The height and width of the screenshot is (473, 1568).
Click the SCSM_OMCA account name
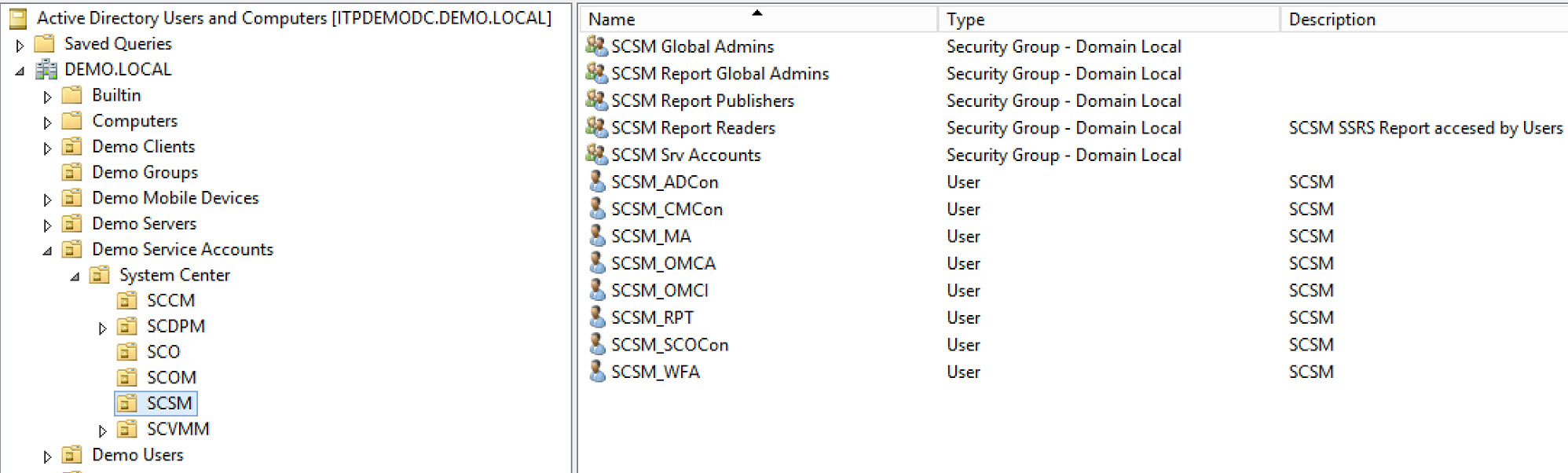click(x=663, y=264)
